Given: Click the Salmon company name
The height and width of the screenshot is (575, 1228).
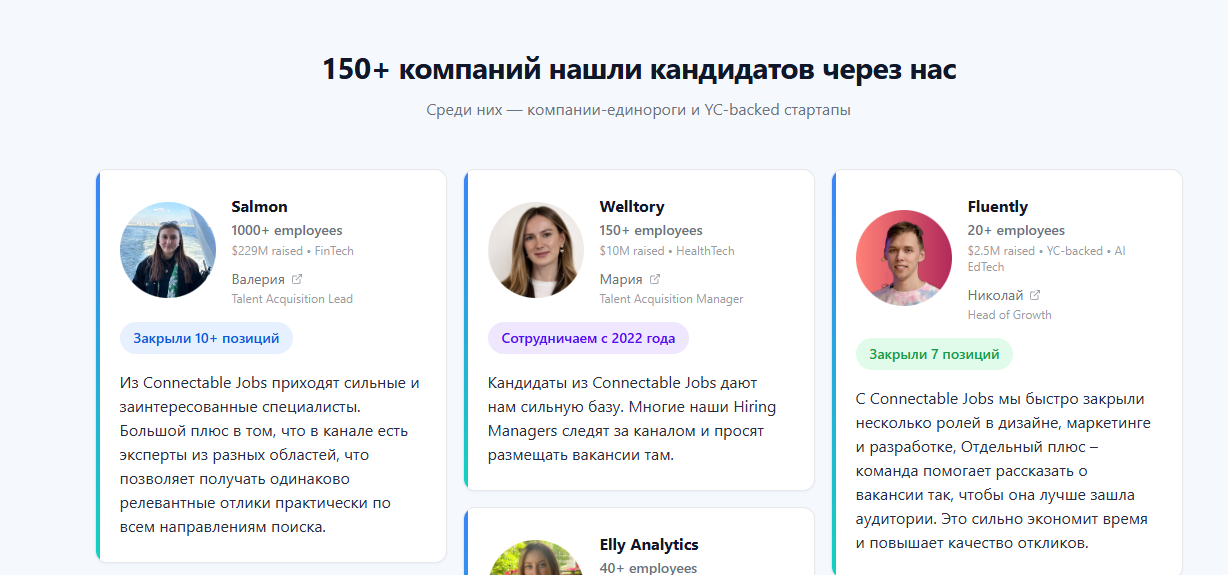Looking at the screenshot, I should [x=259, y=207].
